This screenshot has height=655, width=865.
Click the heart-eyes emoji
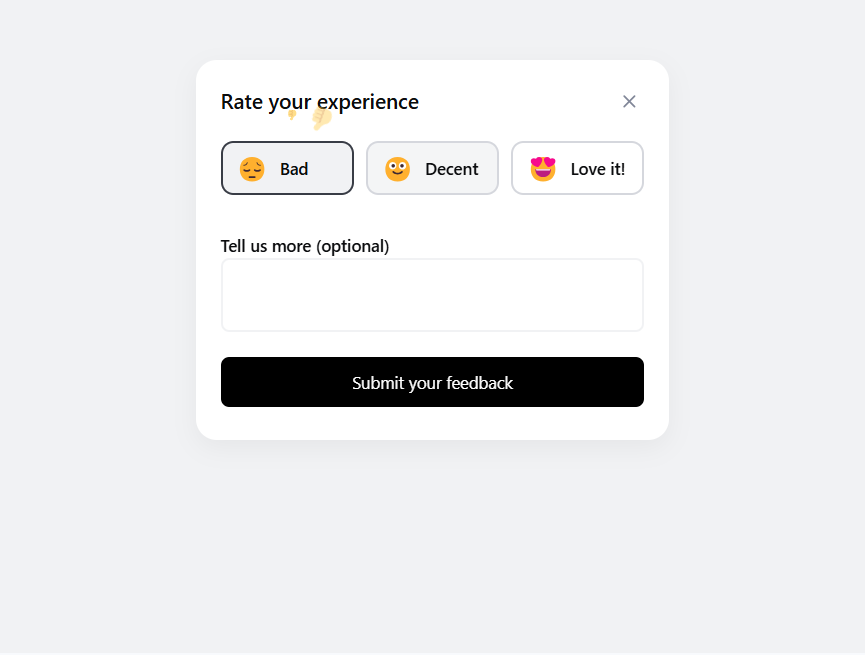543,169
